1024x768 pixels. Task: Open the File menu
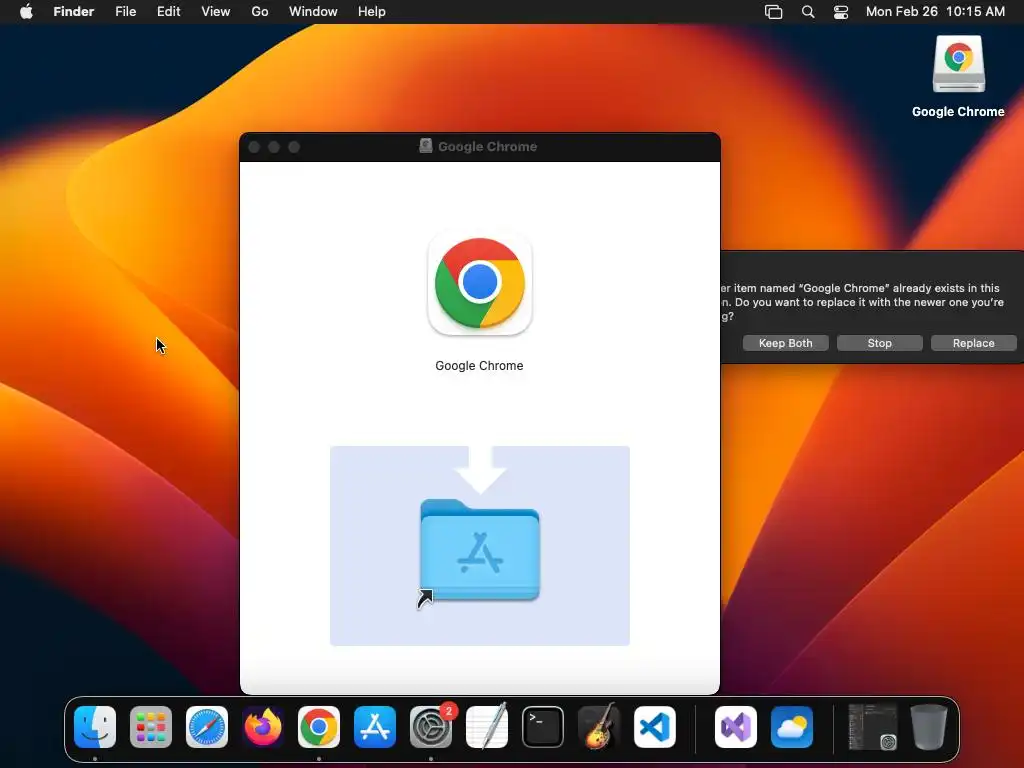tap(125, 11)
